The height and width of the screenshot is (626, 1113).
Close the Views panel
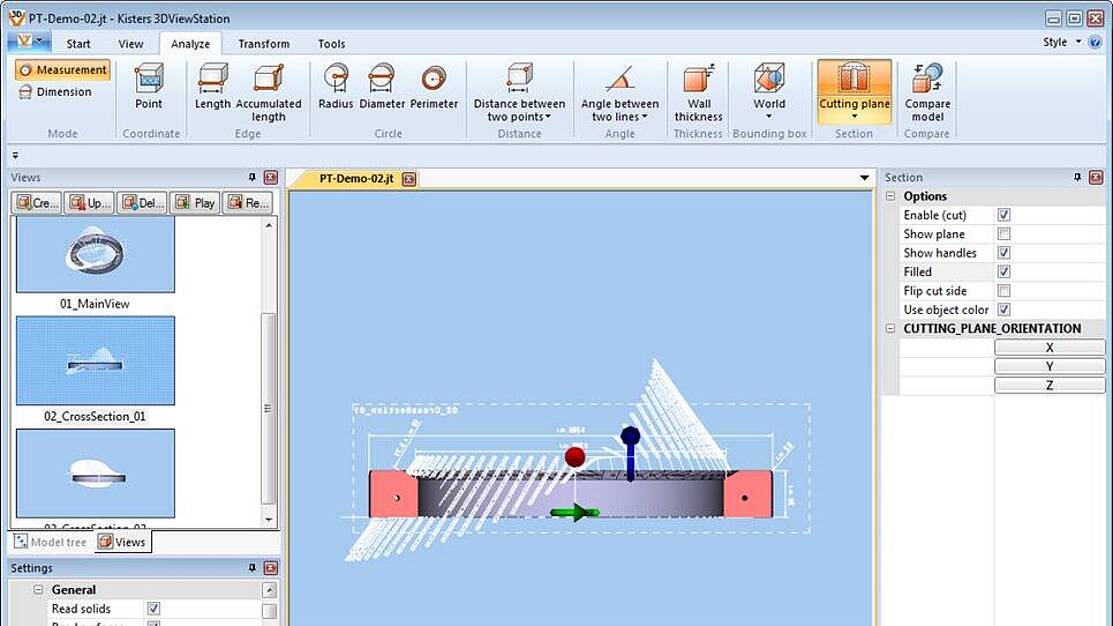click(x=270, y=177)
